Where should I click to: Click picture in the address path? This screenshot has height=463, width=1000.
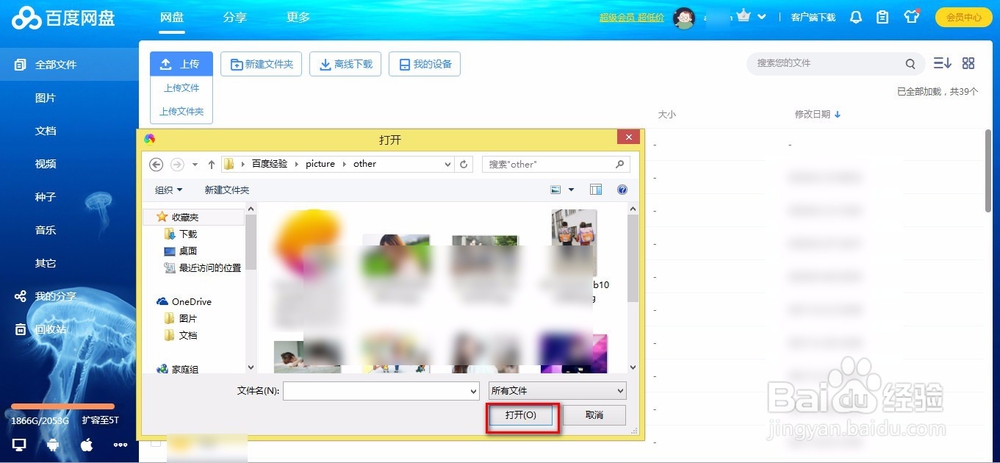[x=320, y=164]
